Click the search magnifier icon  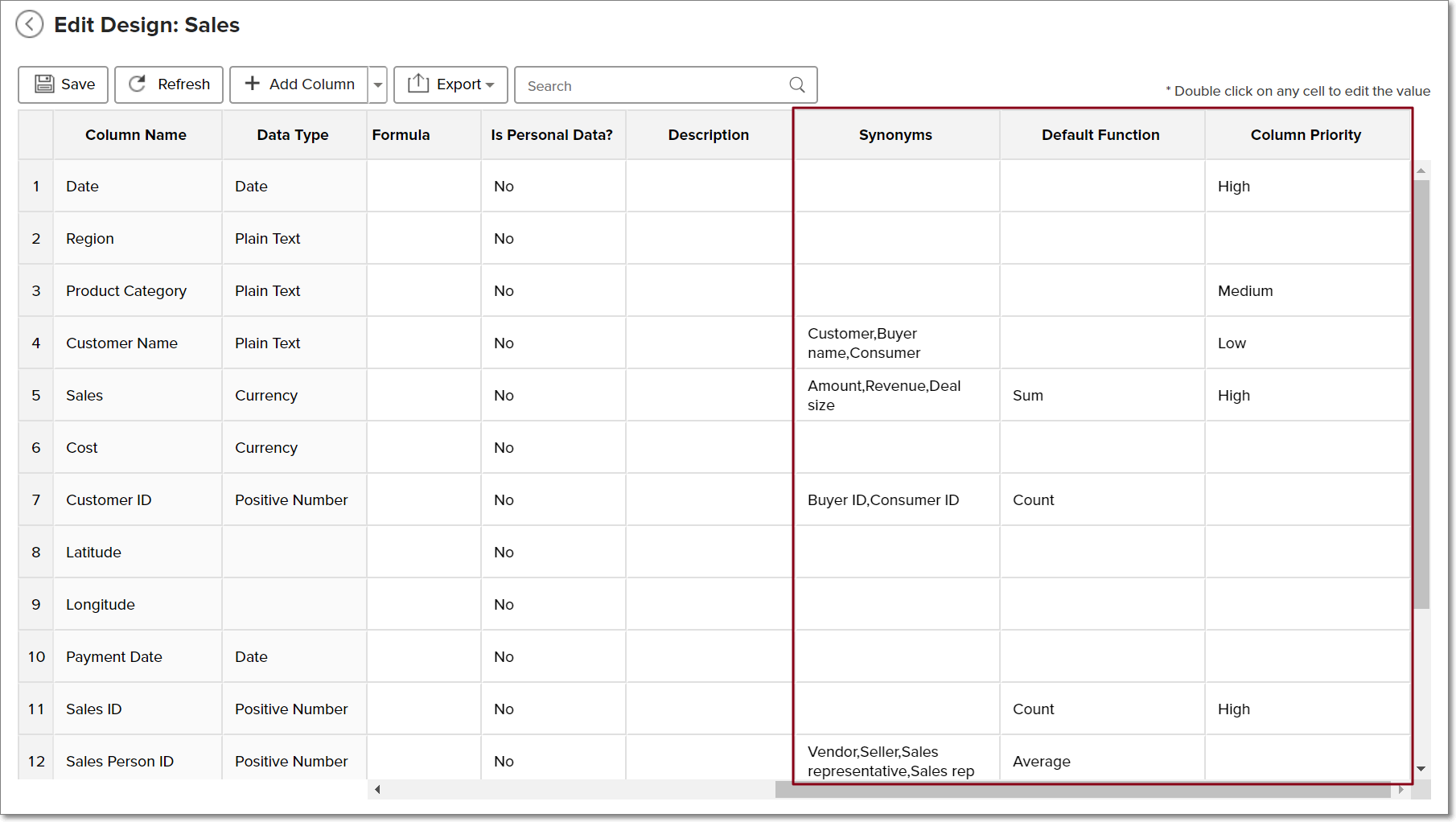797,85
